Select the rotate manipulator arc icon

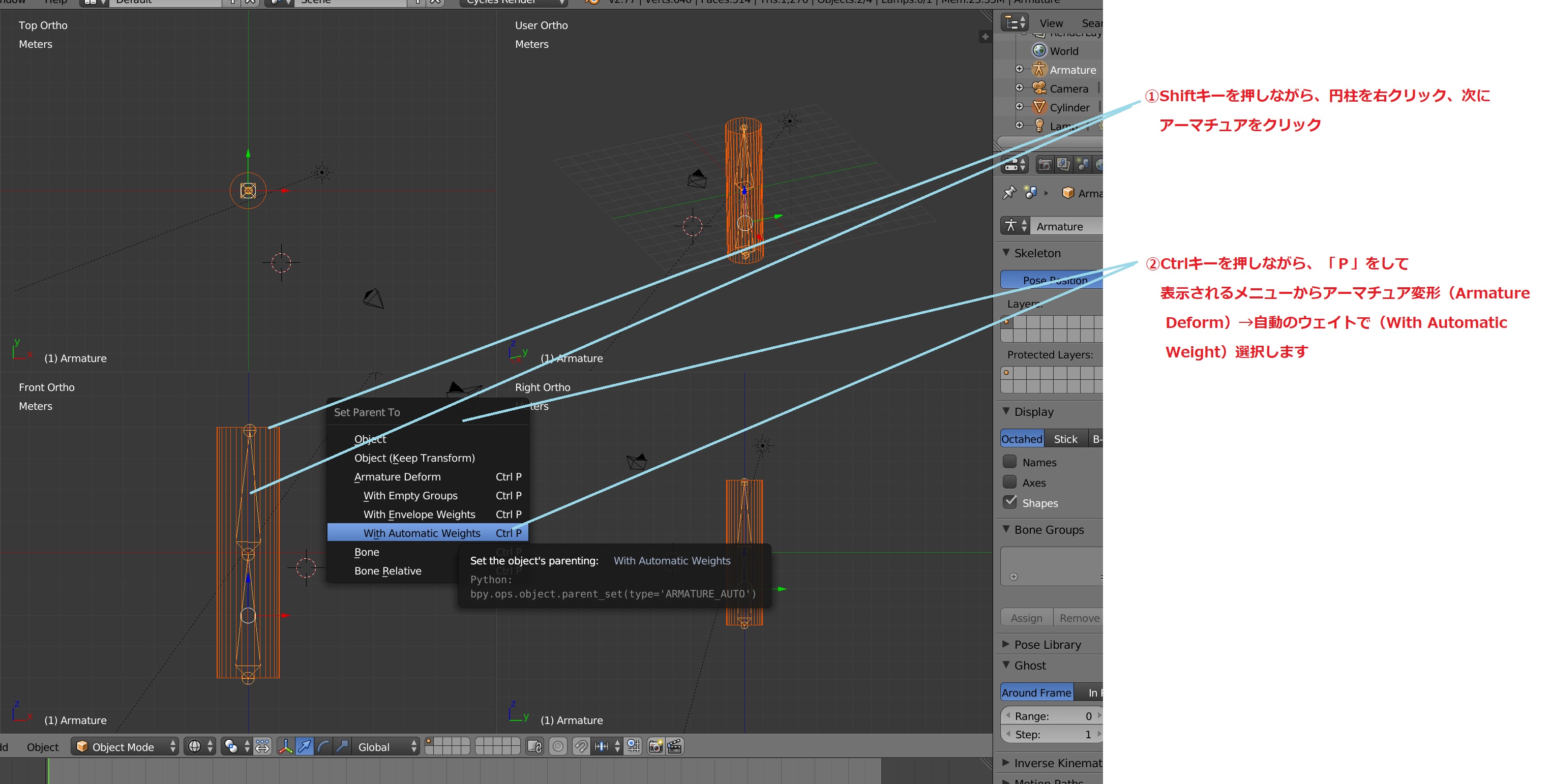tap(323, 747)
